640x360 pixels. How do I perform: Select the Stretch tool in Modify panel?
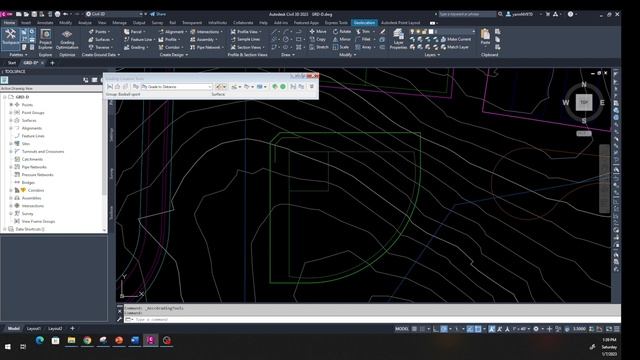[319, 47]
